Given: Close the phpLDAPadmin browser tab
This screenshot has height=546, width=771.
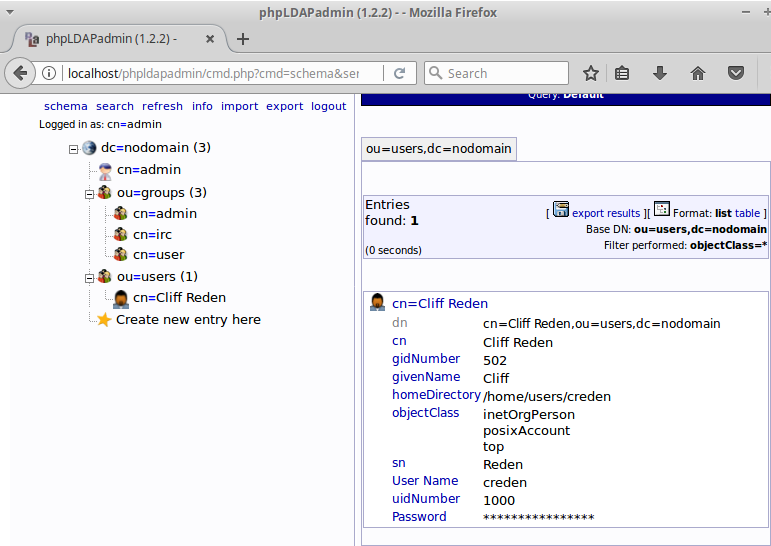Looking at the screenshot, I should [x=210, y=39].
